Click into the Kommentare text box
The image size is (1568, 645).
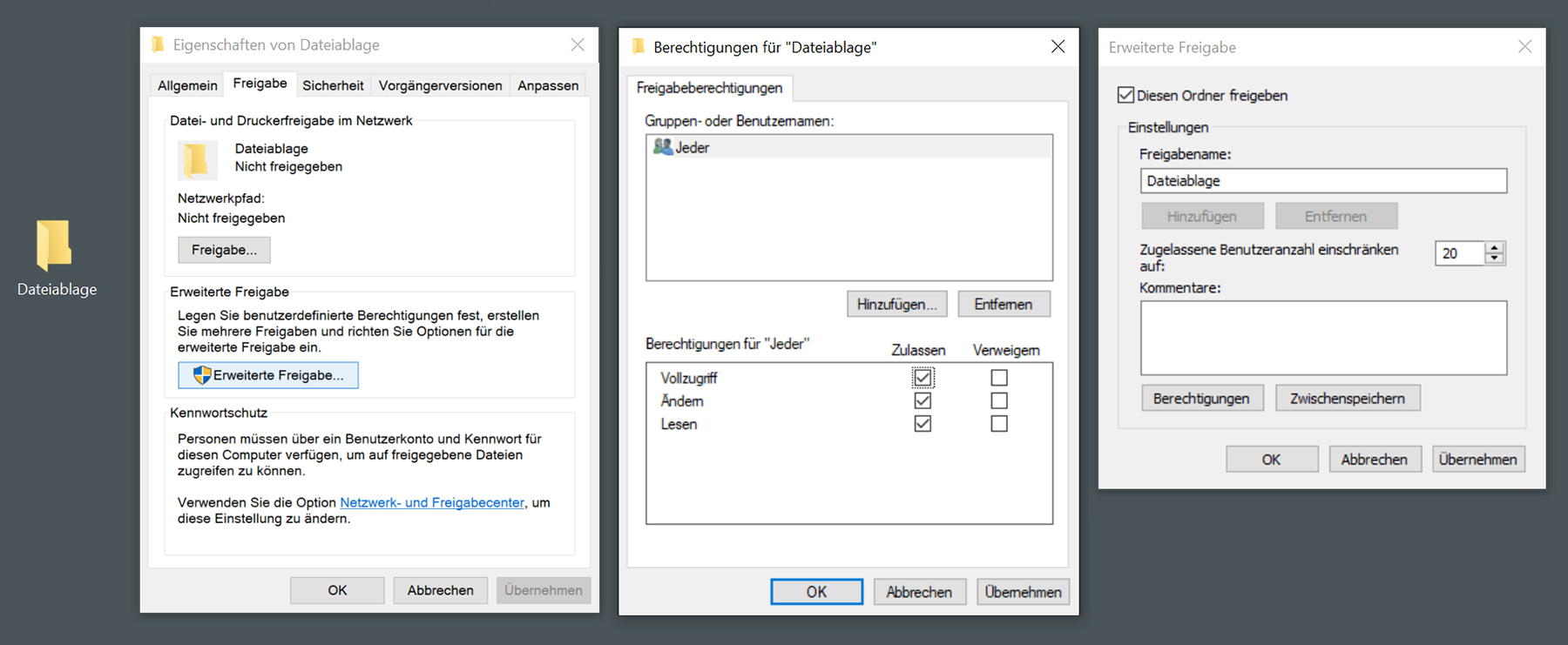tap(1322, 338)
